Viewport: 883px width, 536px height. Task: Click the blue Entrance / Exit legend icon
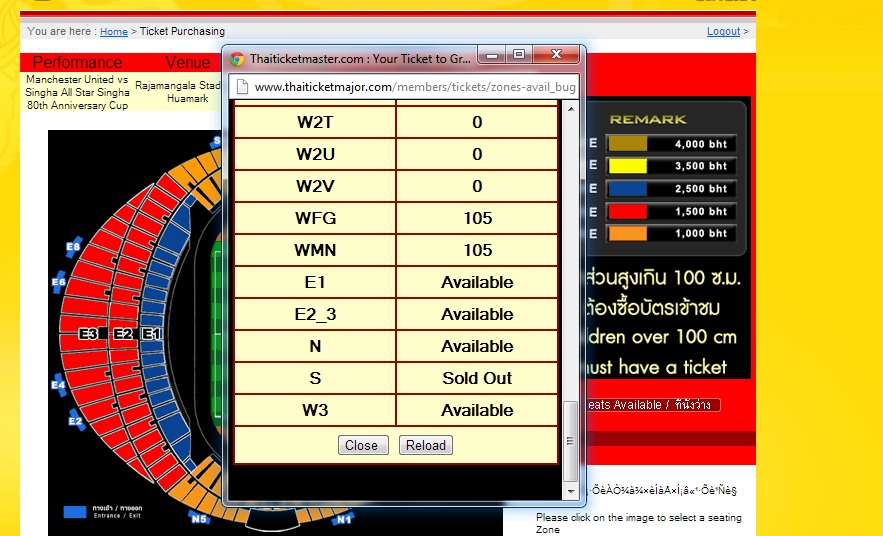click(75, 512)
